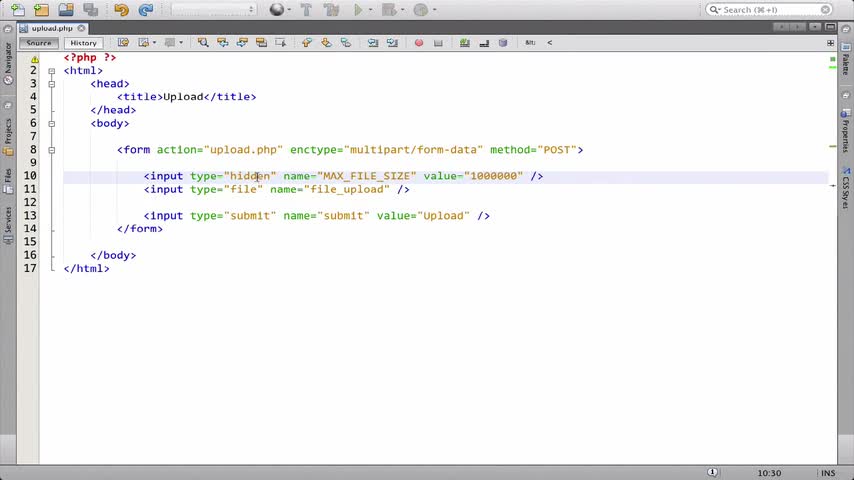Image resolution: width=854 pixels, height=480 pixels.
Task: Toggle INS insert mode in status bar
Action: (828, 473)
